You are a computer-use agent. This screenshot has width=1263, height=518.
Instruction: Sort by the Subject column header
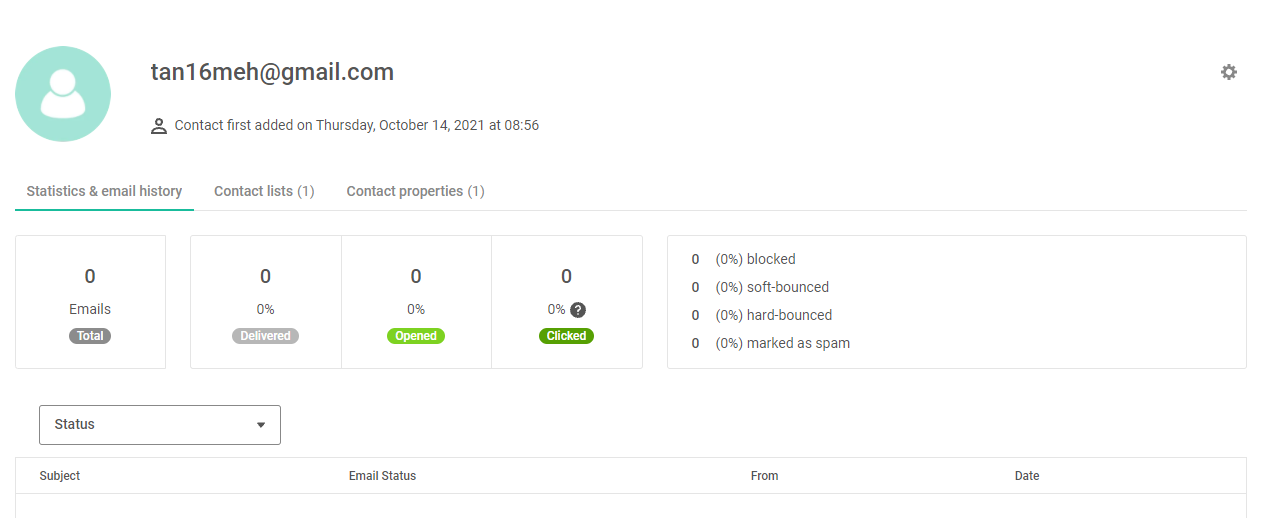60,476
